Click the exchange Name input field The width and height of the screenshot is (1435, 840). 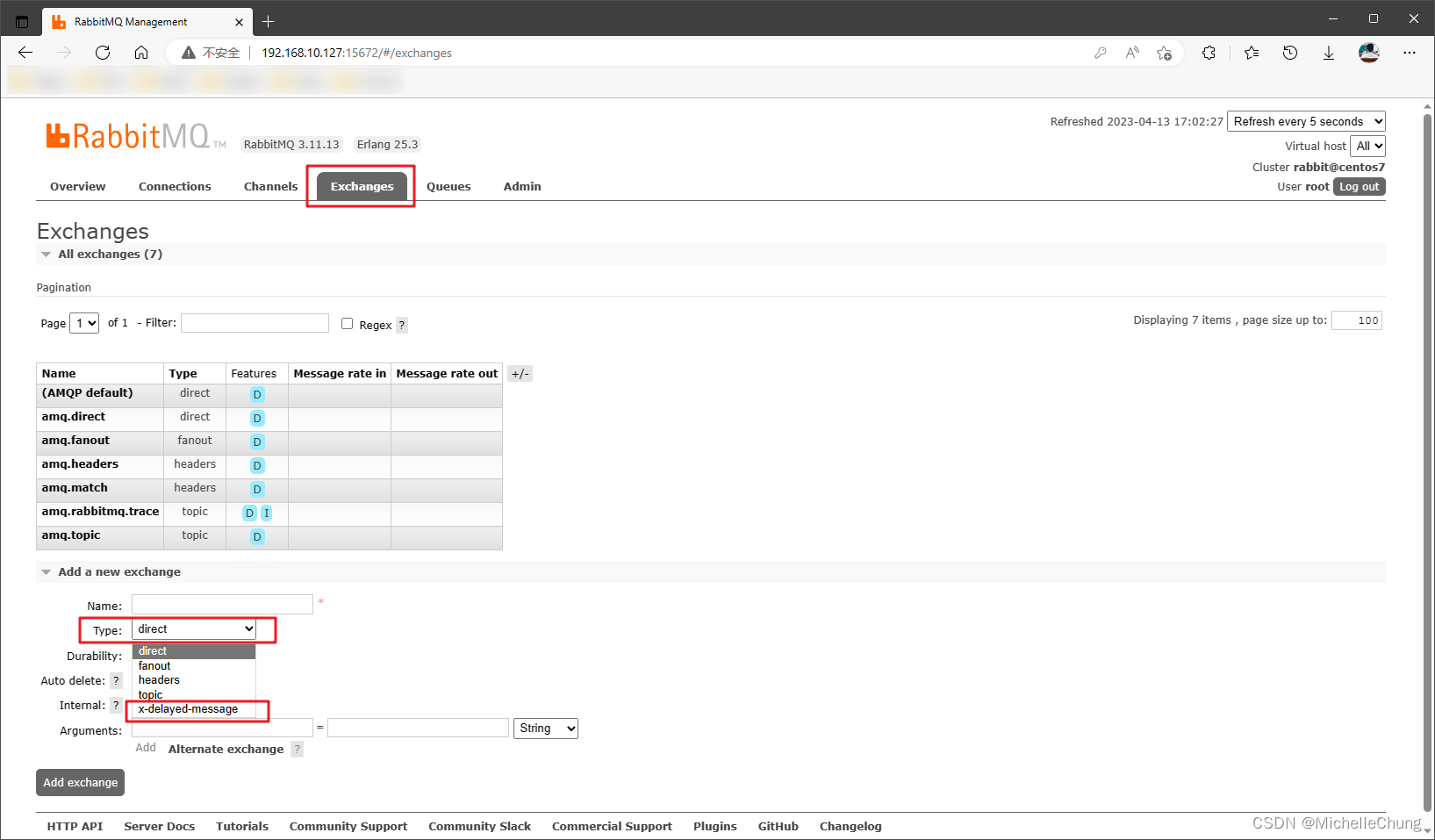coord(222,605)
